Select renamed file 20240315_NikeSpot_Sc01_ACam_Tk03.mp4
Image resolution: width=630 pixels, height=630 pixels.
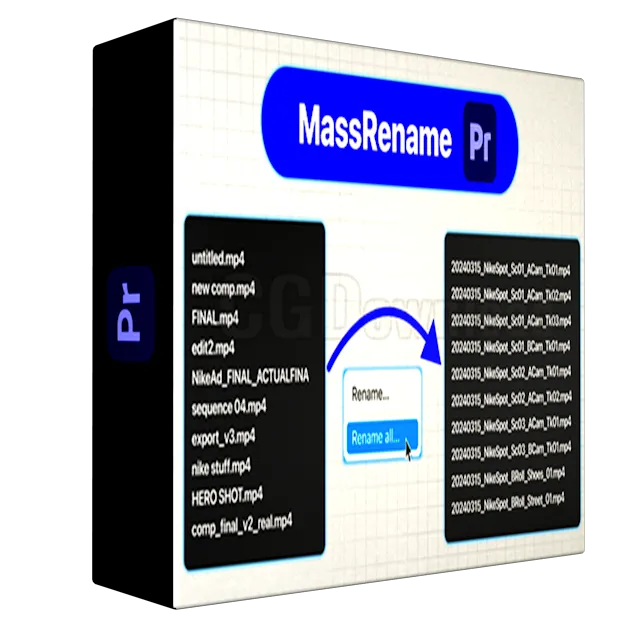coord(511,320)
